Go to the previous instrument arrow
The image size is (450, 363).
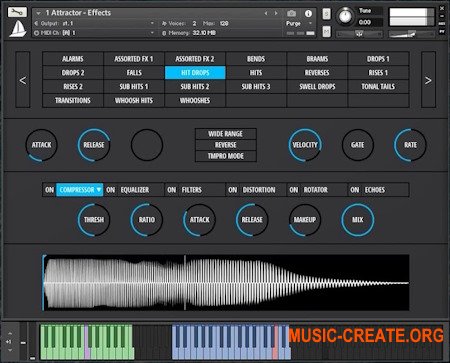coord(266,13)
